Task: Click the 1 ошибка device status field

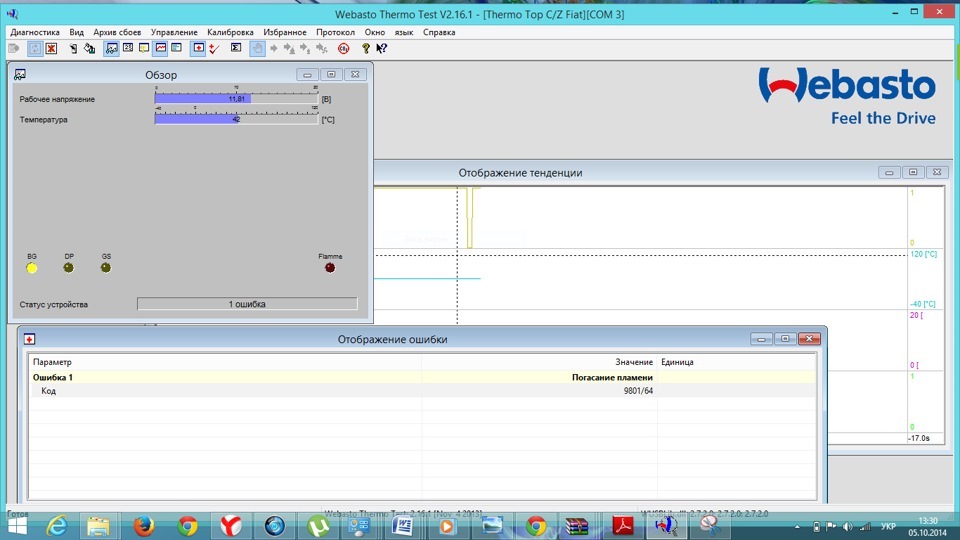Action: [x=247, y=304]
